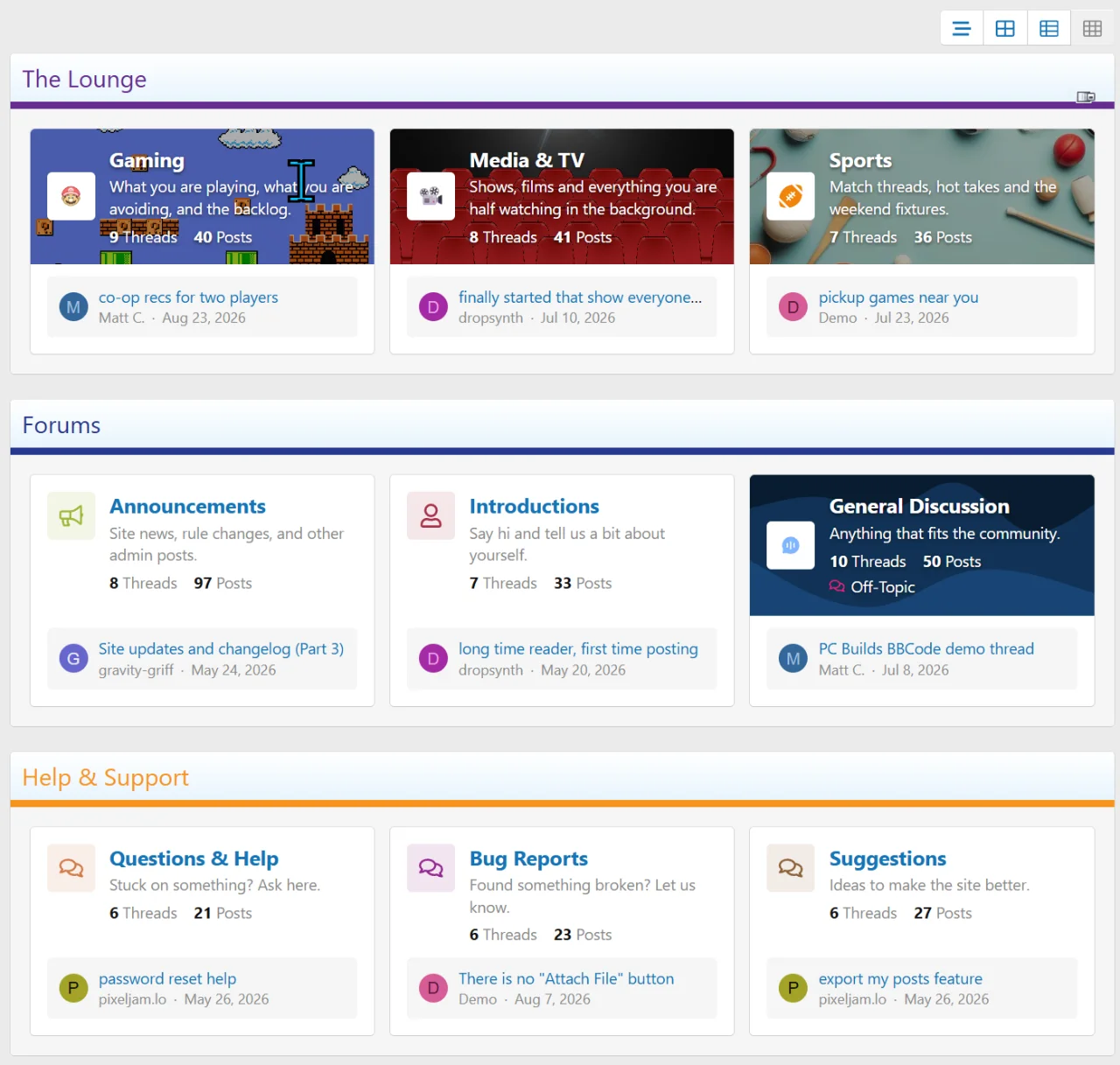Open "Site updates and changelog (Part 3)" thread
This screenshot has height=1065, width=1120.
(221, 649)
